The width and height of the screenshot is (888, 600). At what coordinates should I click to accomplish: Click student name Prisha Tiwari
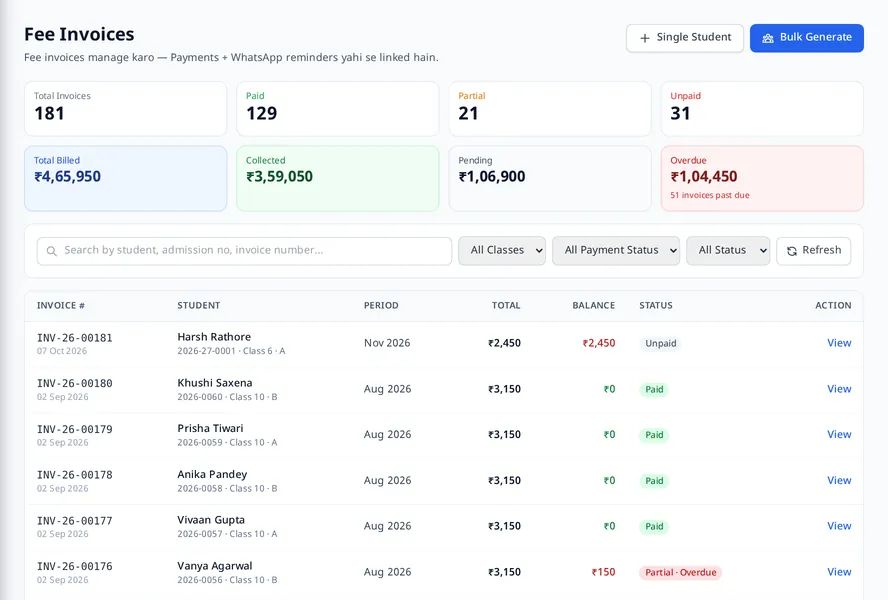210,428
